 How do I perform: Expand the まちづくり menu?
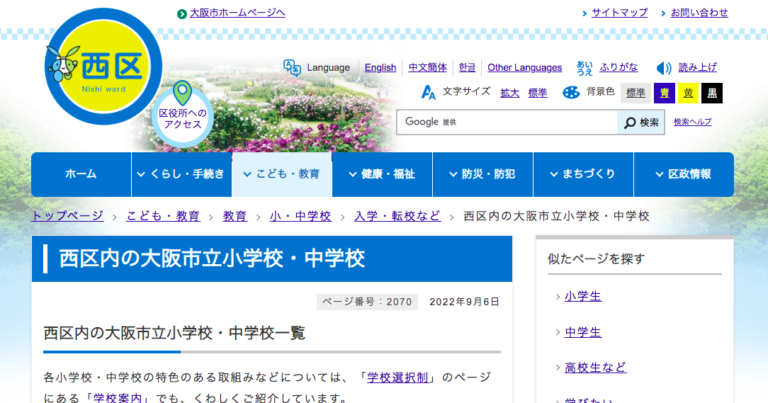coord(583,174)
